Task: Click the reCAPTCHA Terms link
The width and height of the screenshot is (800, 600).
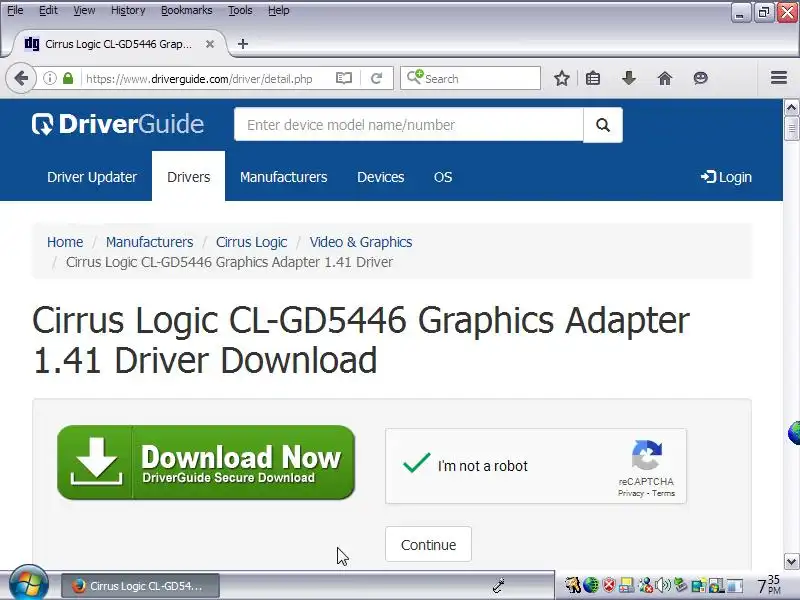Action: click(x=663, y=493)
